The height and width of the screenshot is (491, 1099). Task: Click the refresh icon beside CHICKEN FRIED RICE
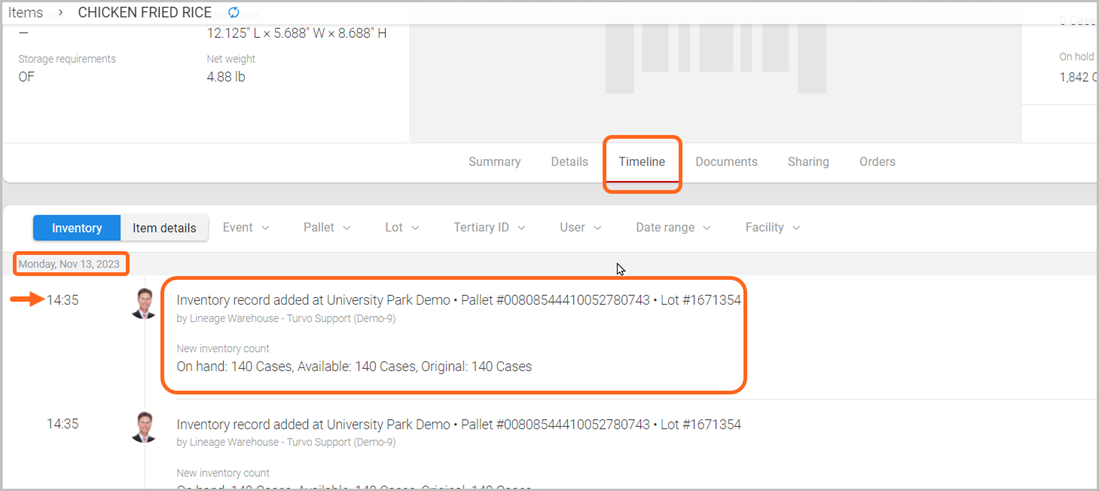(234, 13)
